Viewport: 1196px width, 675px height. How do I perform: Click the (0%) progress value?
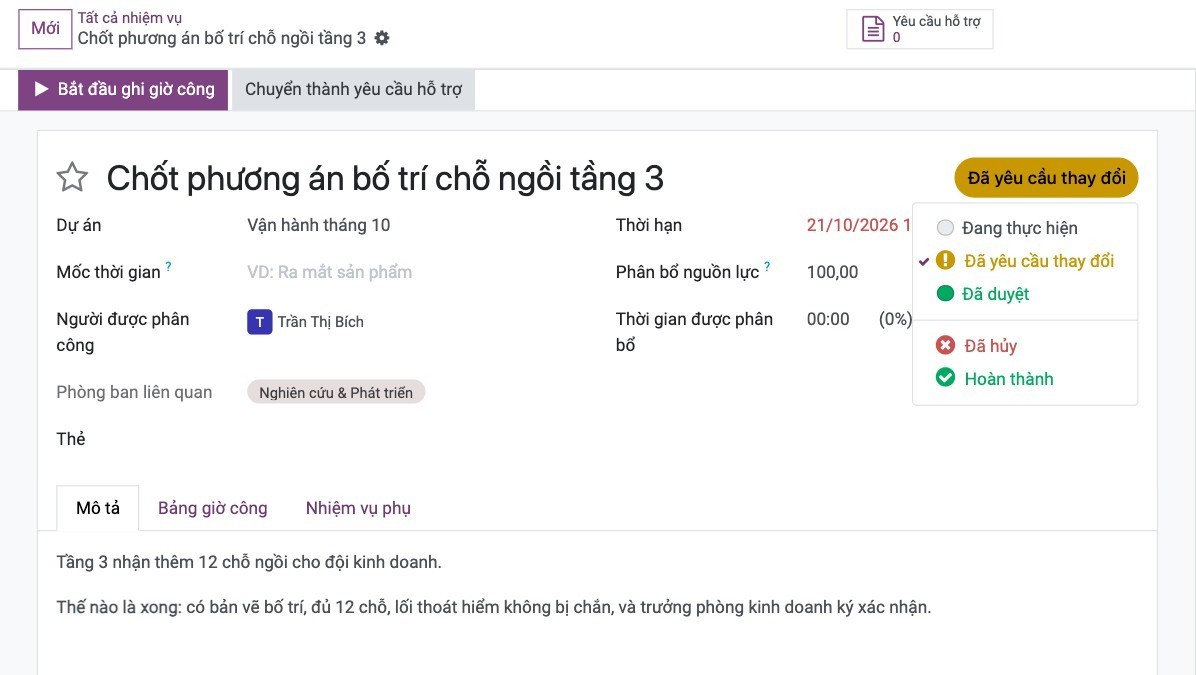pyautogui.click(x=895, y=319)
